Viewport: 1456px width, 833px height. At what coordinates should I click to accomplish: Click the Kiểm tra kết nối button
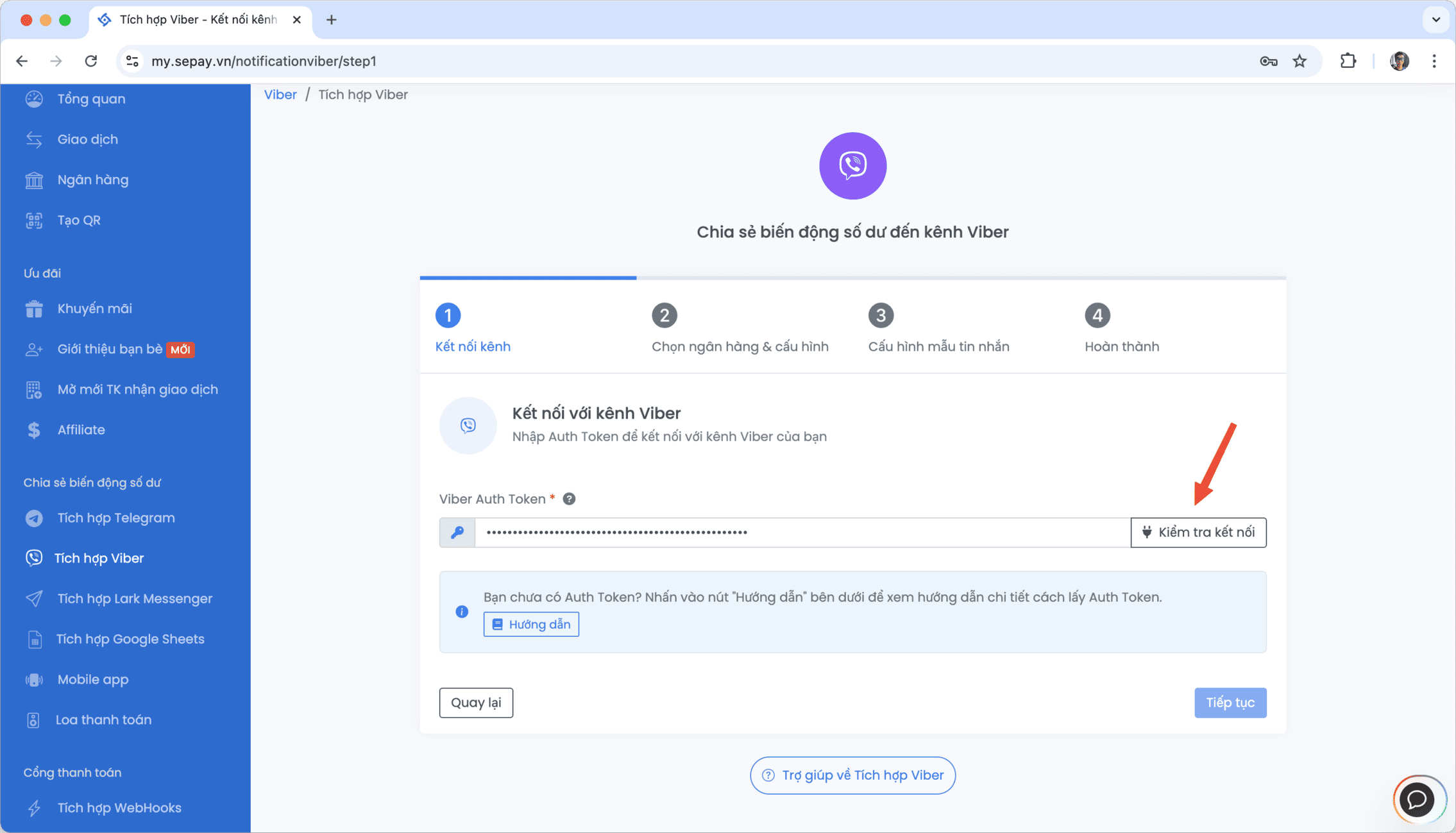point(1198,532)
